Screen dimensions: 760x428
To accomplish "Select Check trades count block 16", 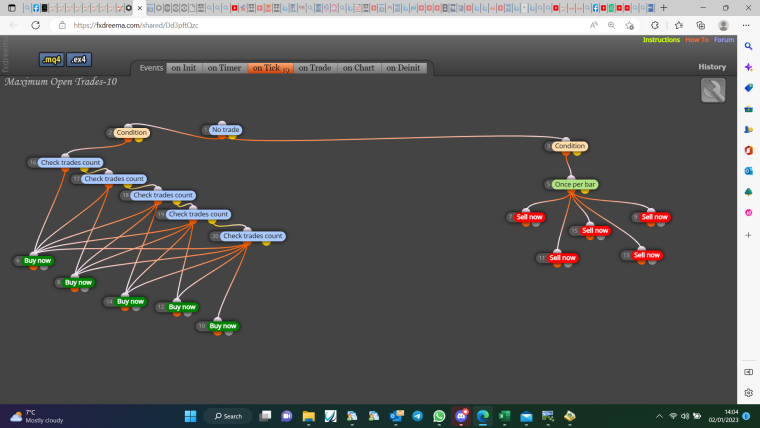I will tap(70, 163).
